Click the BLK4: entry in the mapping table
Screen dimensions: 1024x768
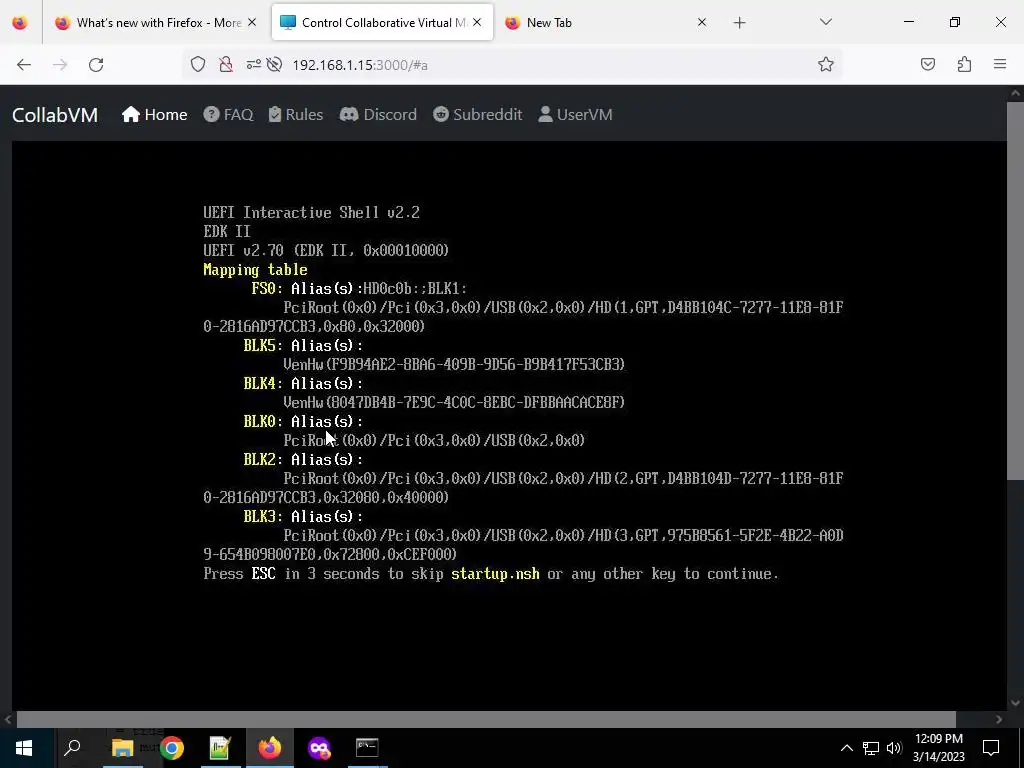point(263,383)
